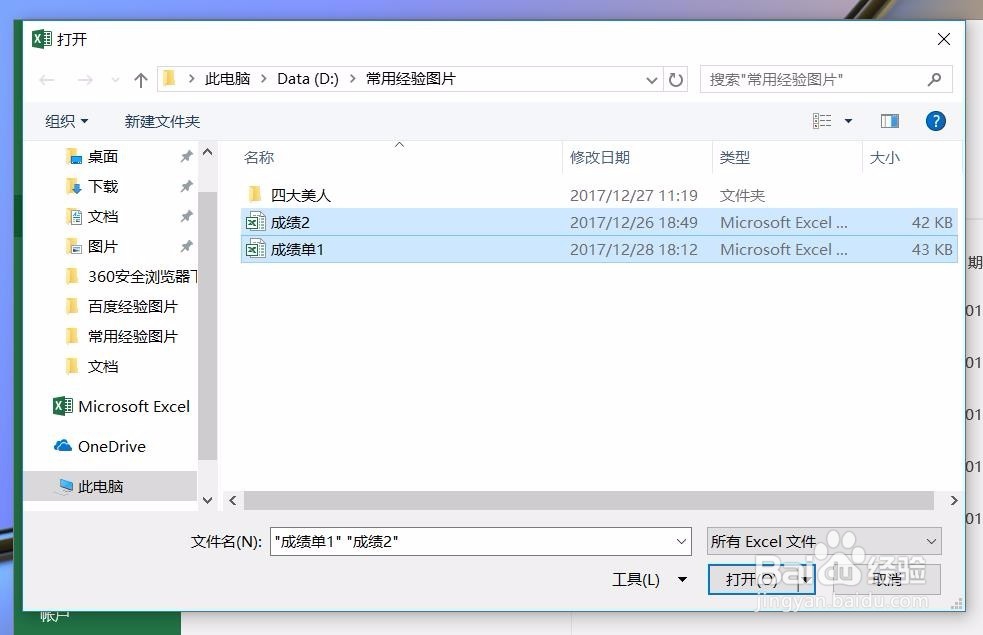Click the forward navigation arrow
Viewport: 983px width, 635px height.
click(x=85, y=79)
